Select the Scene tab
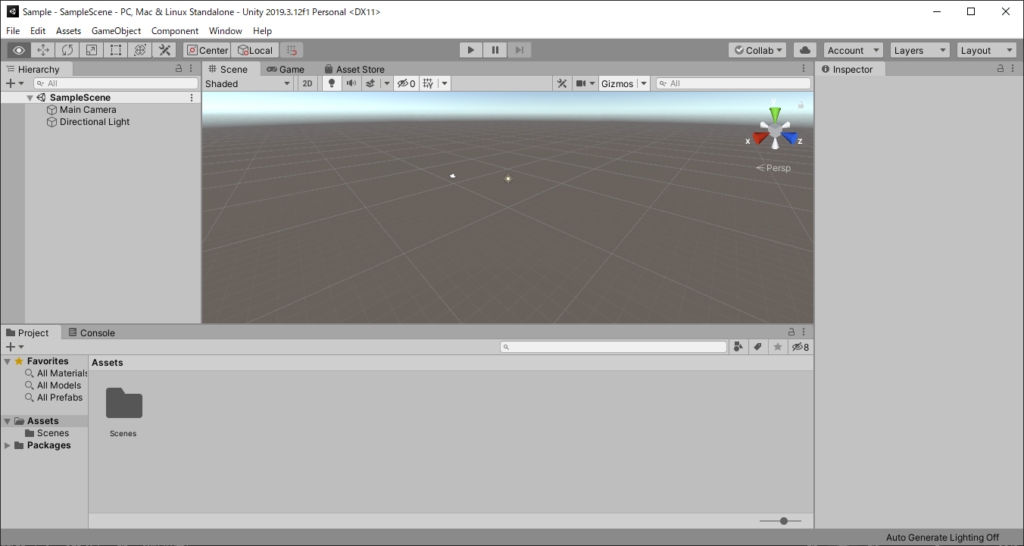 pos(228,69)
